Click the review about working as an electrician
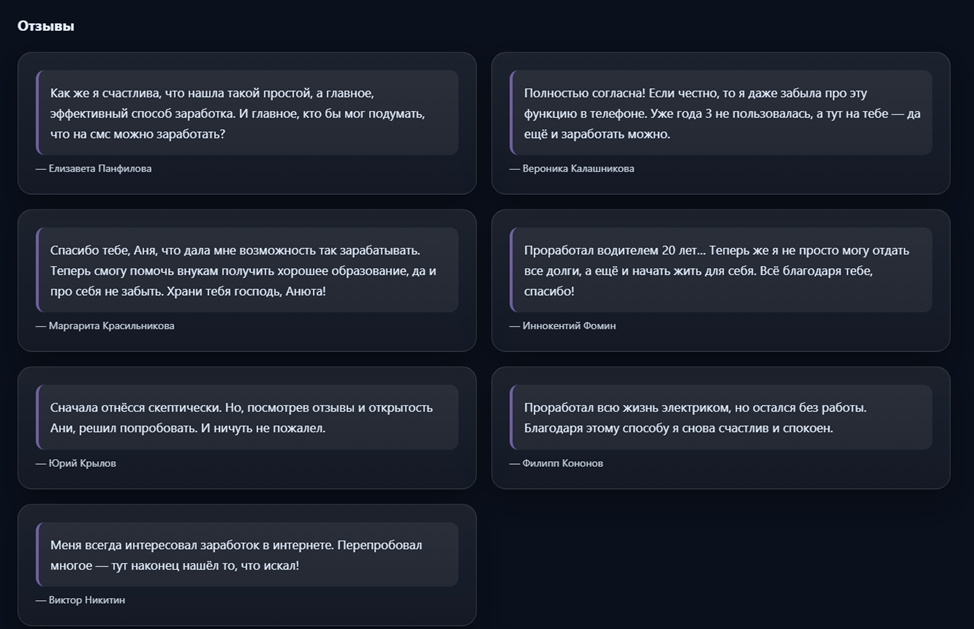The height and width of the screenshot is (629, 974). pos(695,417)
